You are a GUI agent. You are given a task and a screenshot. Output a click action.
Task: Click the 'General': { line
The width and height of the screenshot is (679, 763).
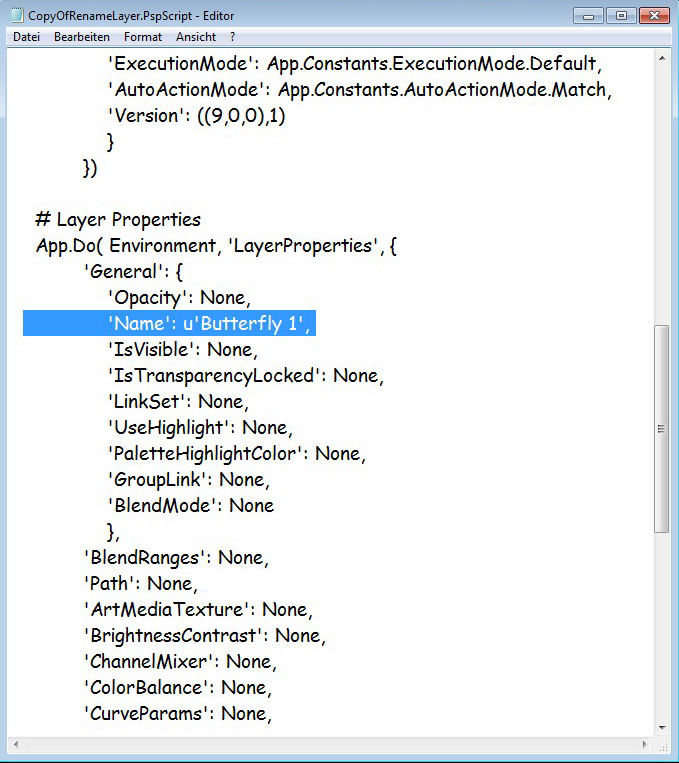[x=133, y=272]
